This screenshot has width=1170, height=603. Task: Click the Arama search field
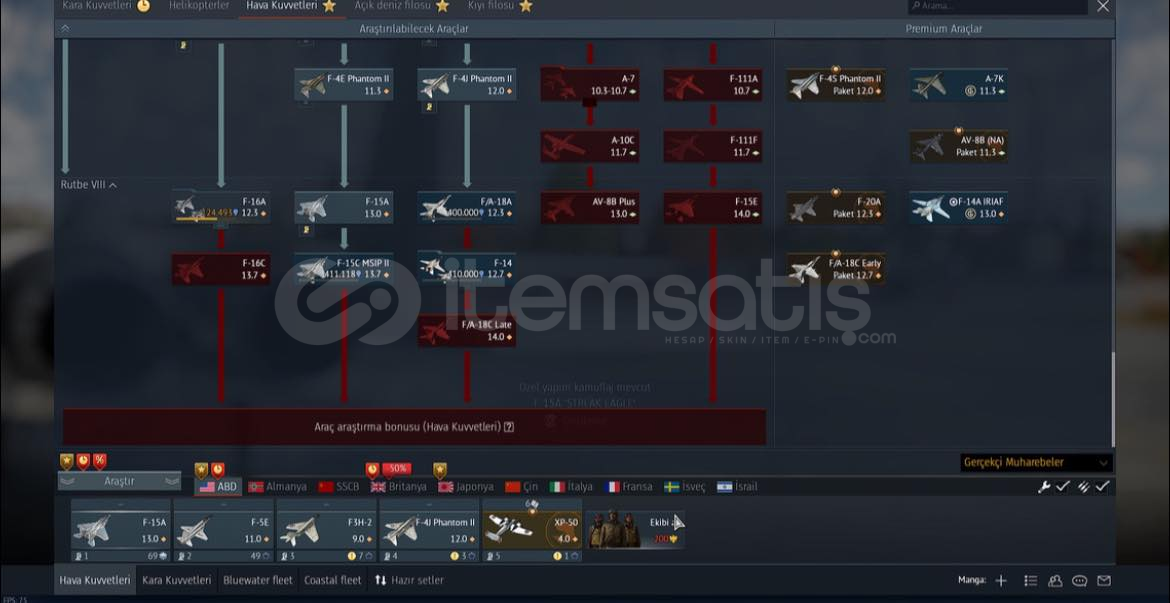pos(997,6)
